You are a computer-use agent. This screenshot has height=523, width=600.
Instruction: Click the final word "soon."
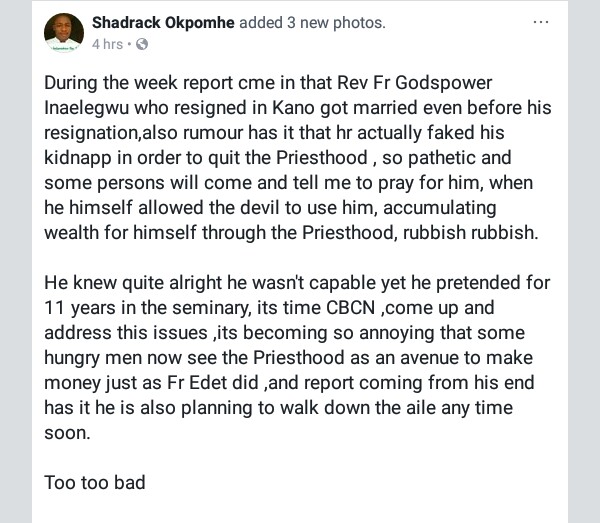click(67, 433)
